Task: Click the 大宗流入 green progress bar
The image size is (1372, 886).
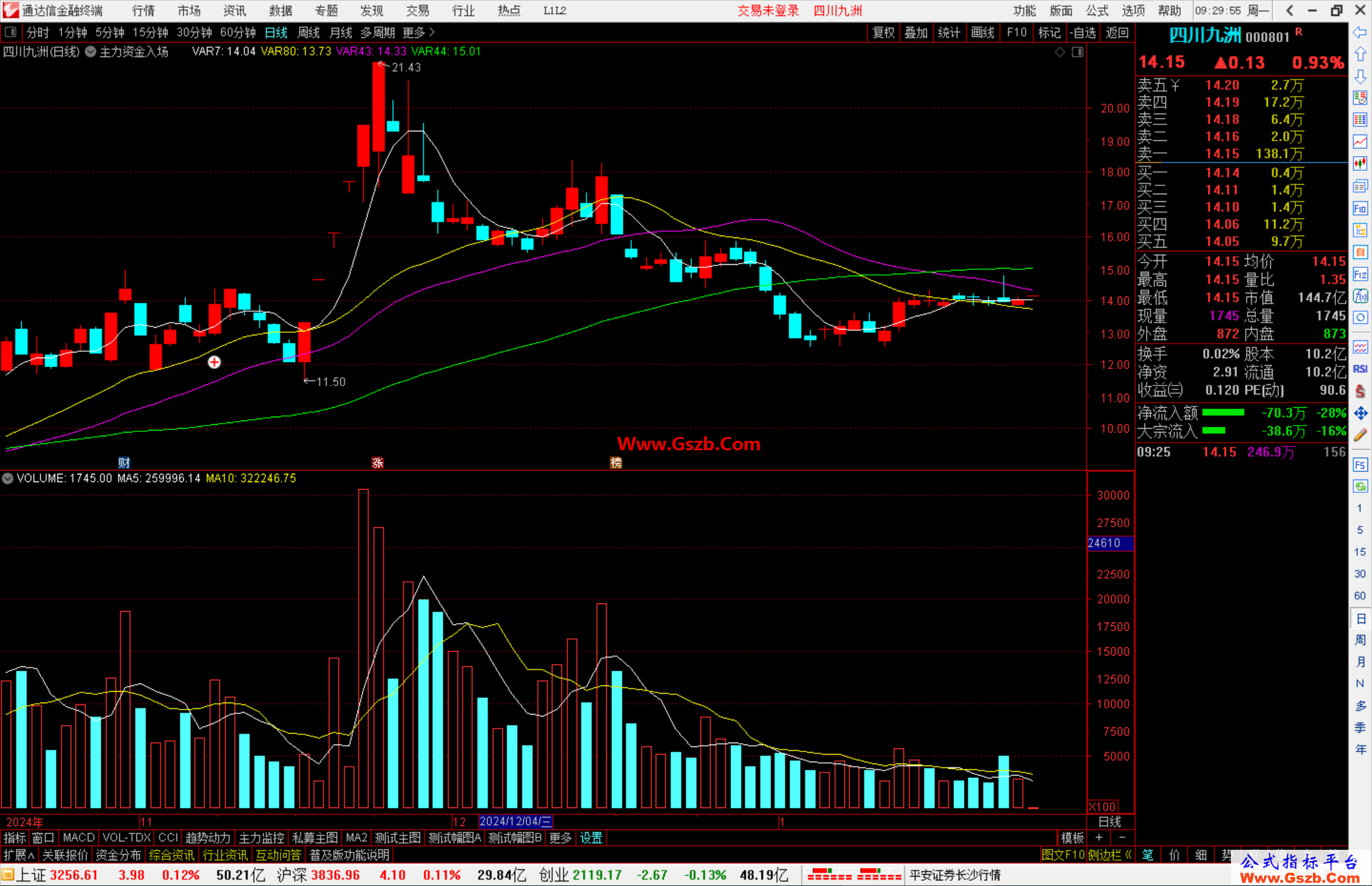Action: pyautogui.click(x=1214, y=431)
